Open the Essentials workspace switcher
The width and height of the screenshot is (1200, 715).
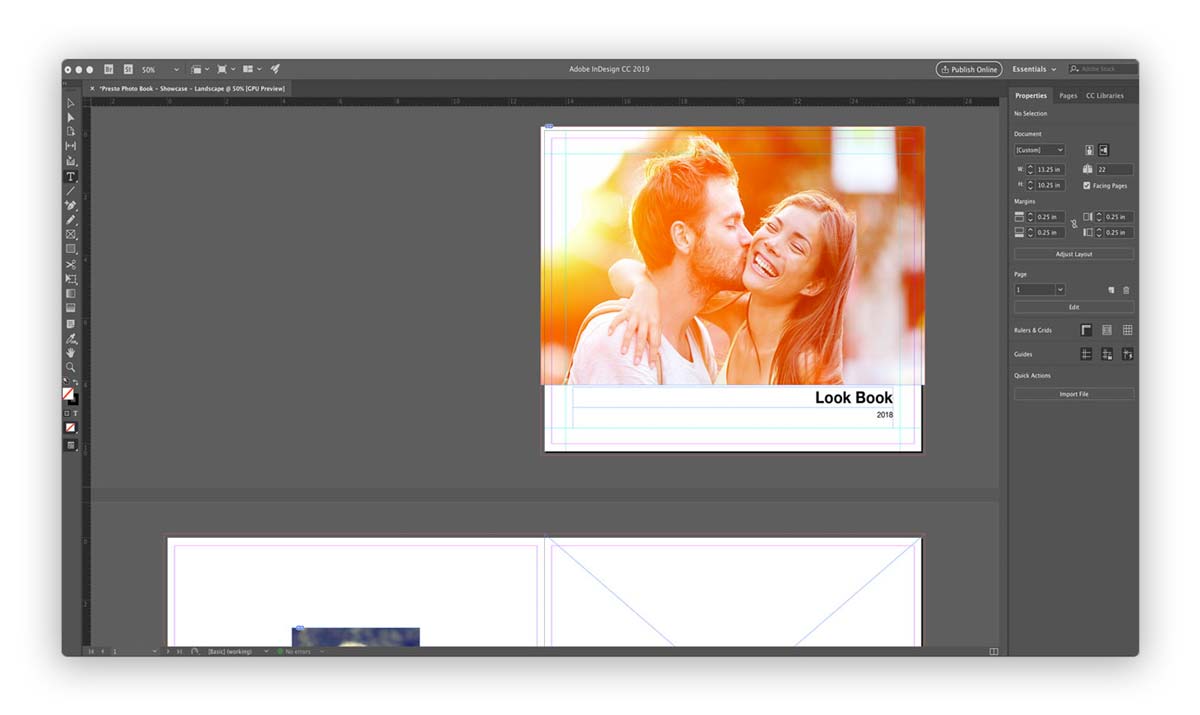pos(1034,69)
